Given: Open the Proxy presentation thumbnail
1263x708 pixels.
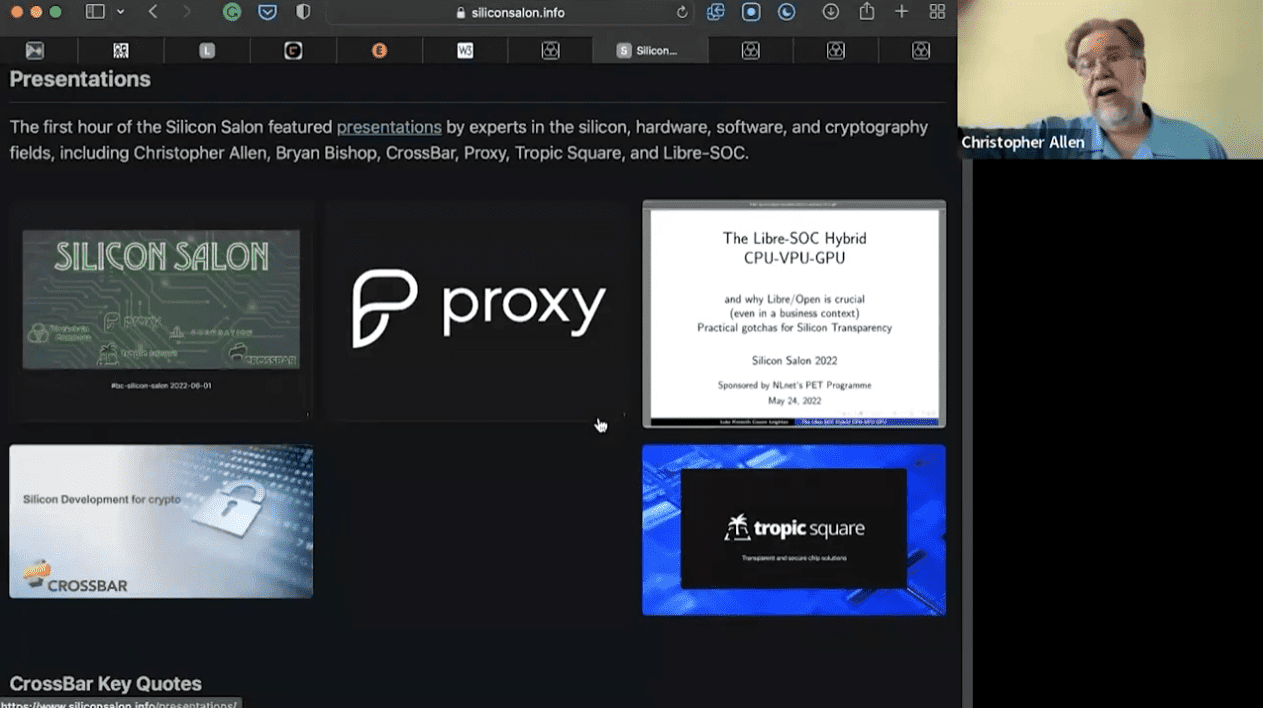Looking at the screenshot, I should point(478,308).
